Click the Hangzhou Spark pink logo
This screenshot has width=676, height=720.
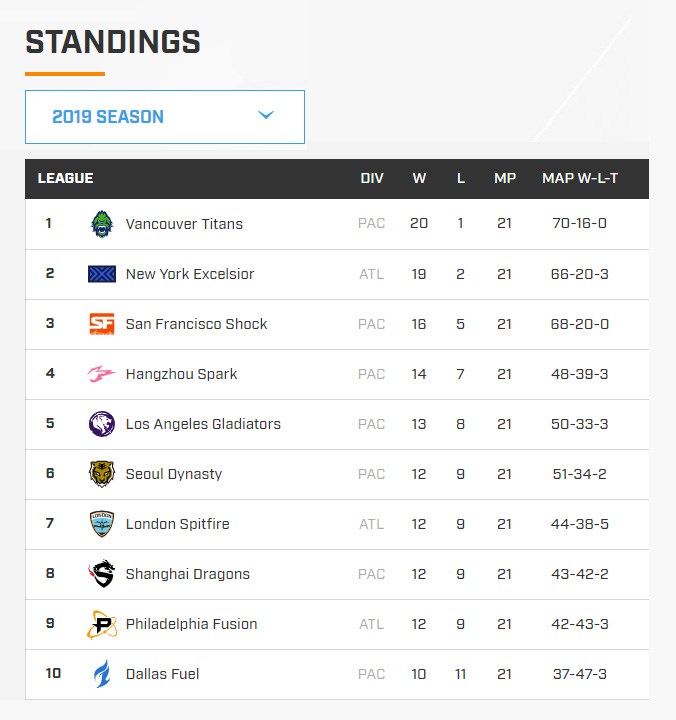point(101,374)
